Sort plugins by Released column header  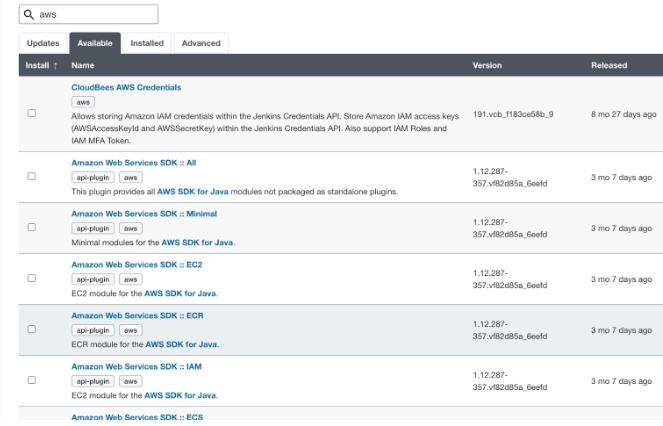click(x=609, y=66)
